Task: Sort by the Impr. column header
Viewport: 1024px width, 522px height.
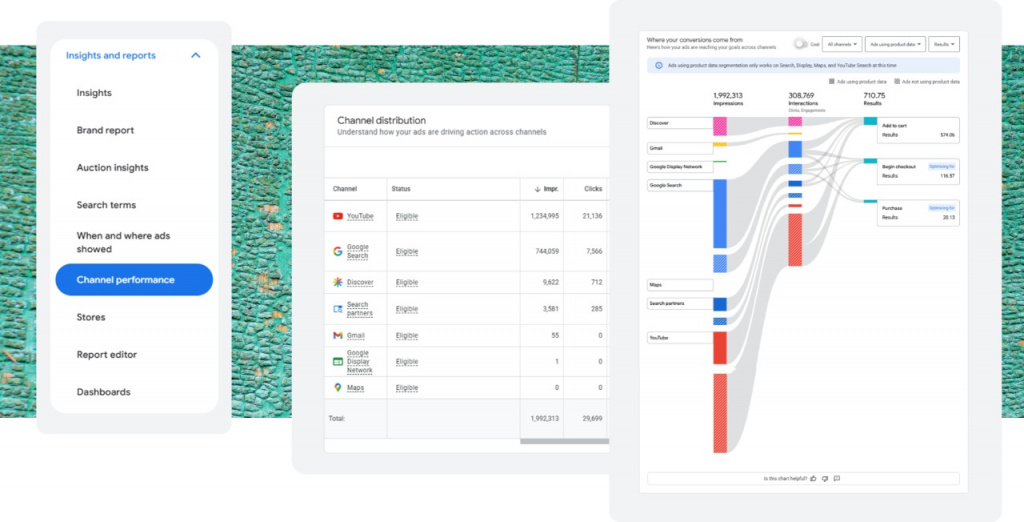Action: 546,189
